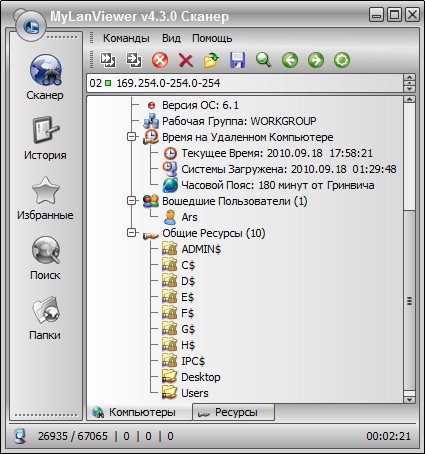
Task: Click the Общие Ресурсы (10) label
Action: click(214, 233)
